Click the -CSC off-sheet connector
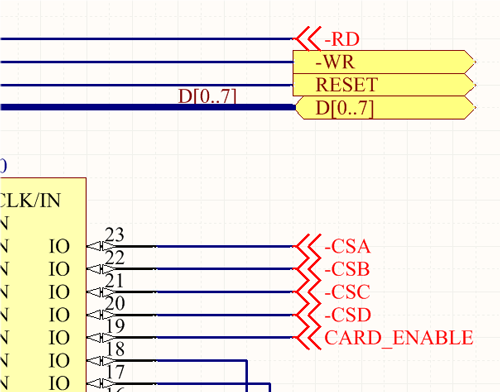 tap(307, 292)
